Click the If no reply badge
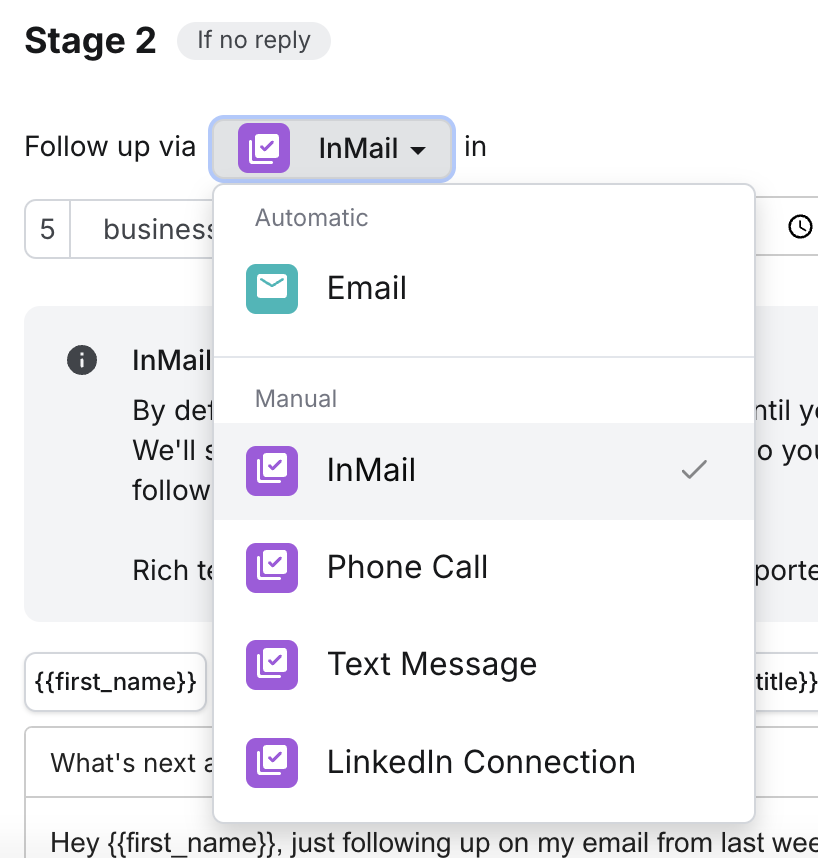 point(254,40)
